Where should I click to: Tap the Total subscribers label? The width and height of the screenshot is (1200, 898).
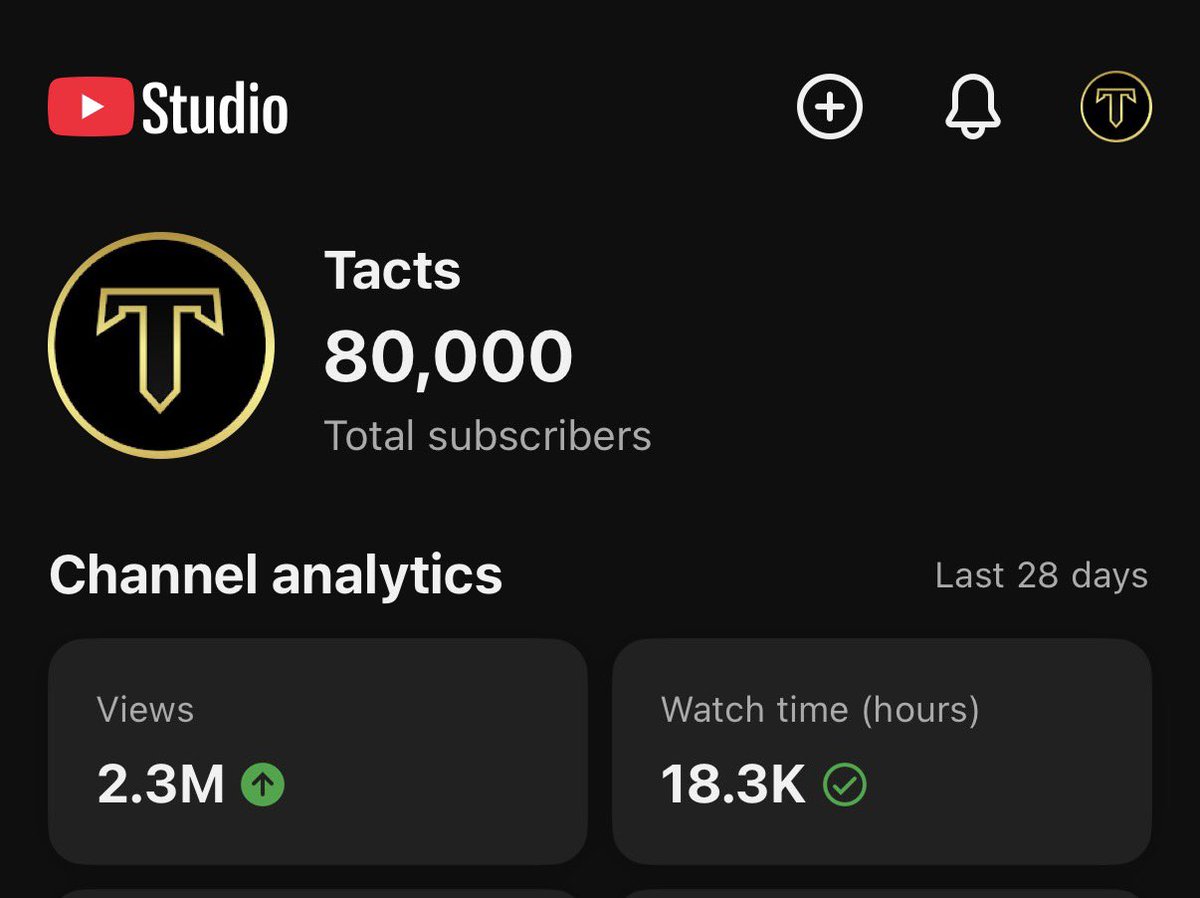pos(488,436)
